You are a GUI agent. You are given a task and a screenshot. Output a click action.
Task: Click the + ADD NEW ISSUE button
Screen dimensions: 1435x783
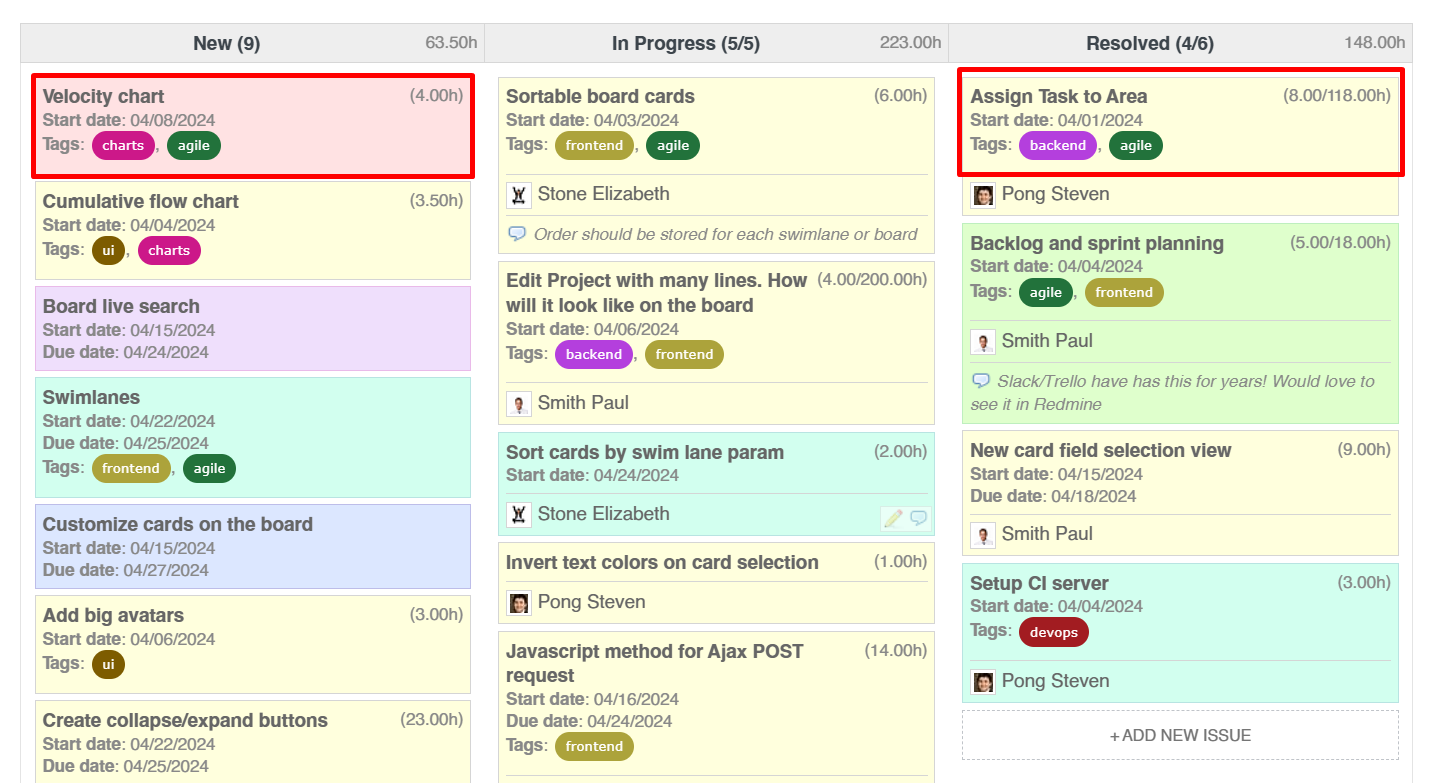pos(1180,735)
